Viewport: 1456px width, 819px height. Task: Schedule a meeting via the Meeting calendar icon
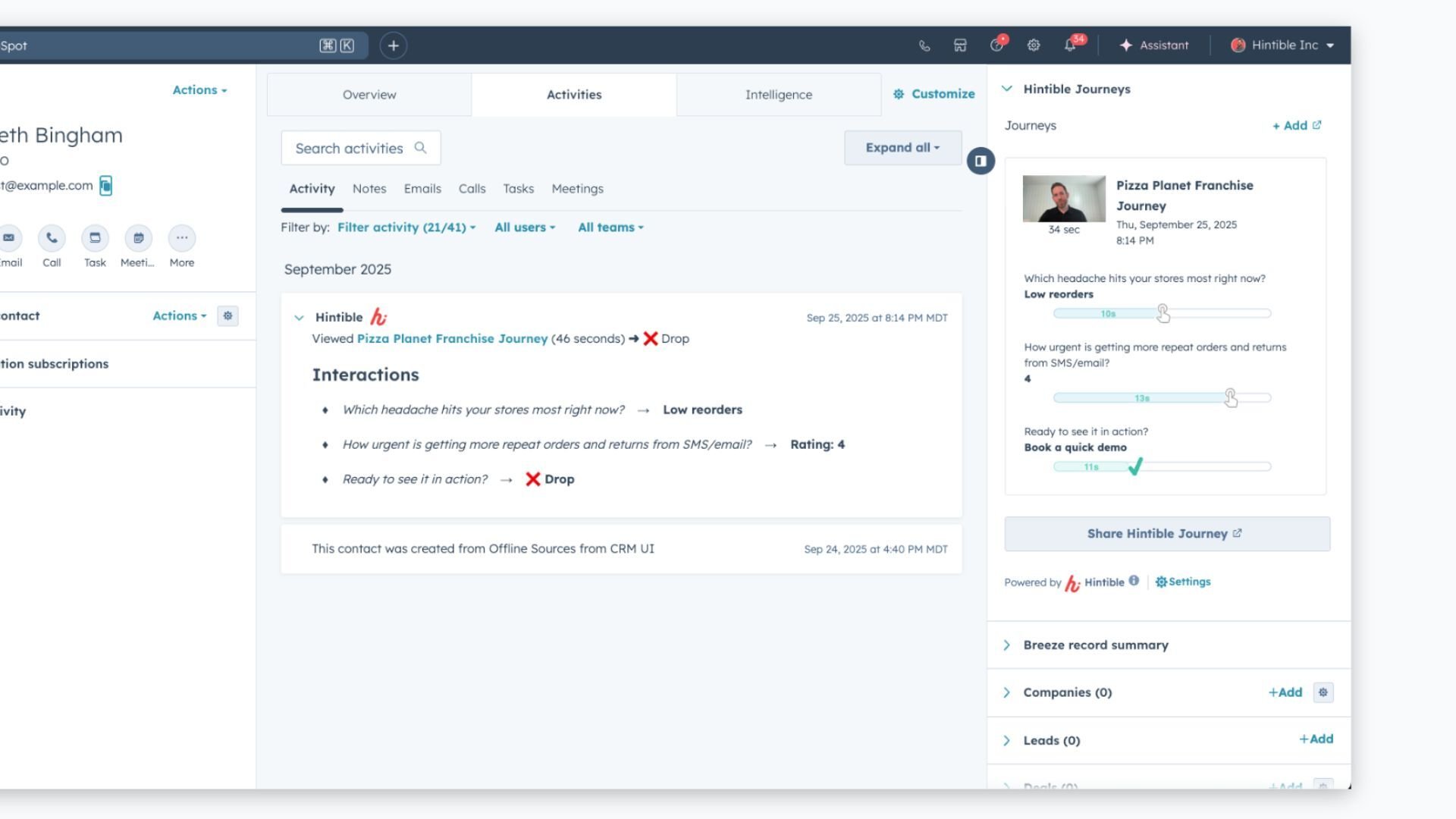138,237
